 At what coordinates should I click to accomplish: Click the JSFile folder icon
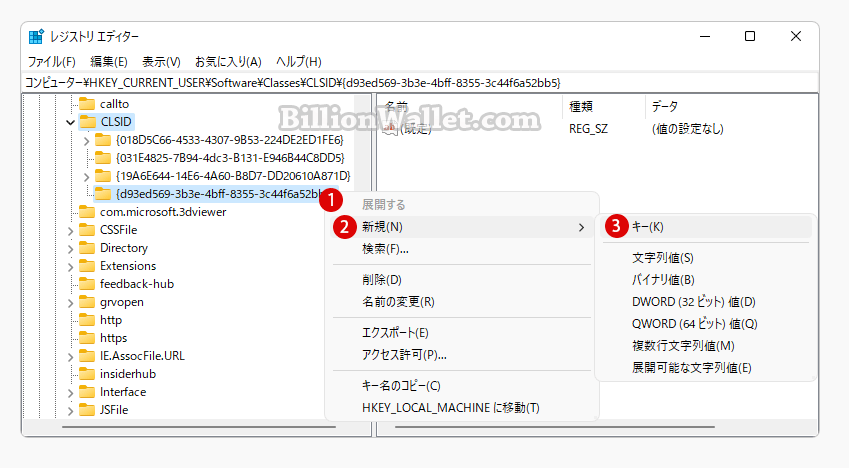87,410
